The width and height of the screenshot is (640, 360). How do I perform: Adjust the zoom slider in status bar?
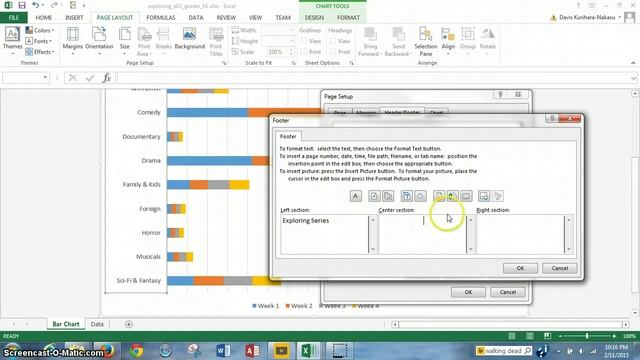[x=587, y=336]
